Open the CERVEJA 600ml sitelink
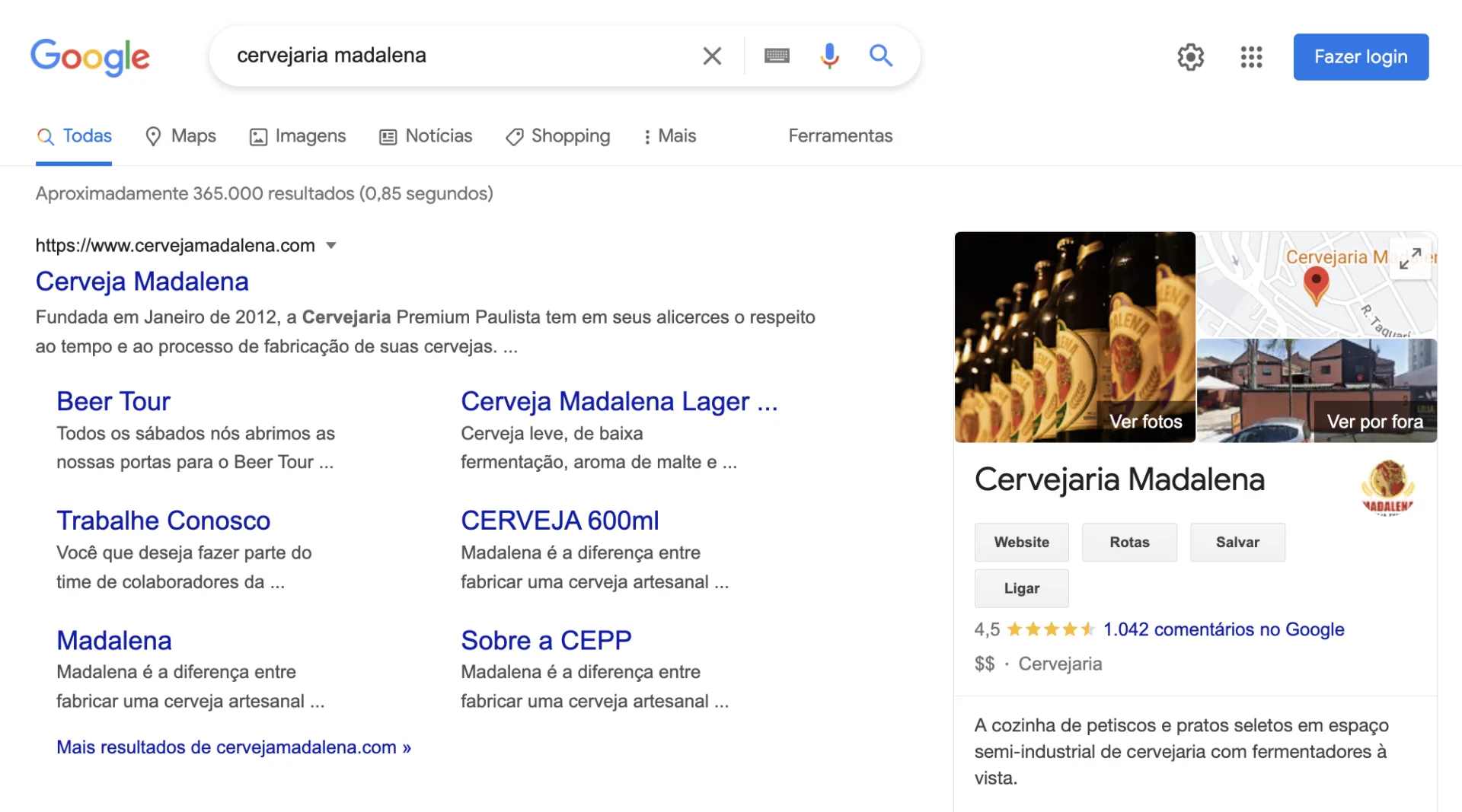The width and height of the screenshot is (1462, 812). point(560,521)
